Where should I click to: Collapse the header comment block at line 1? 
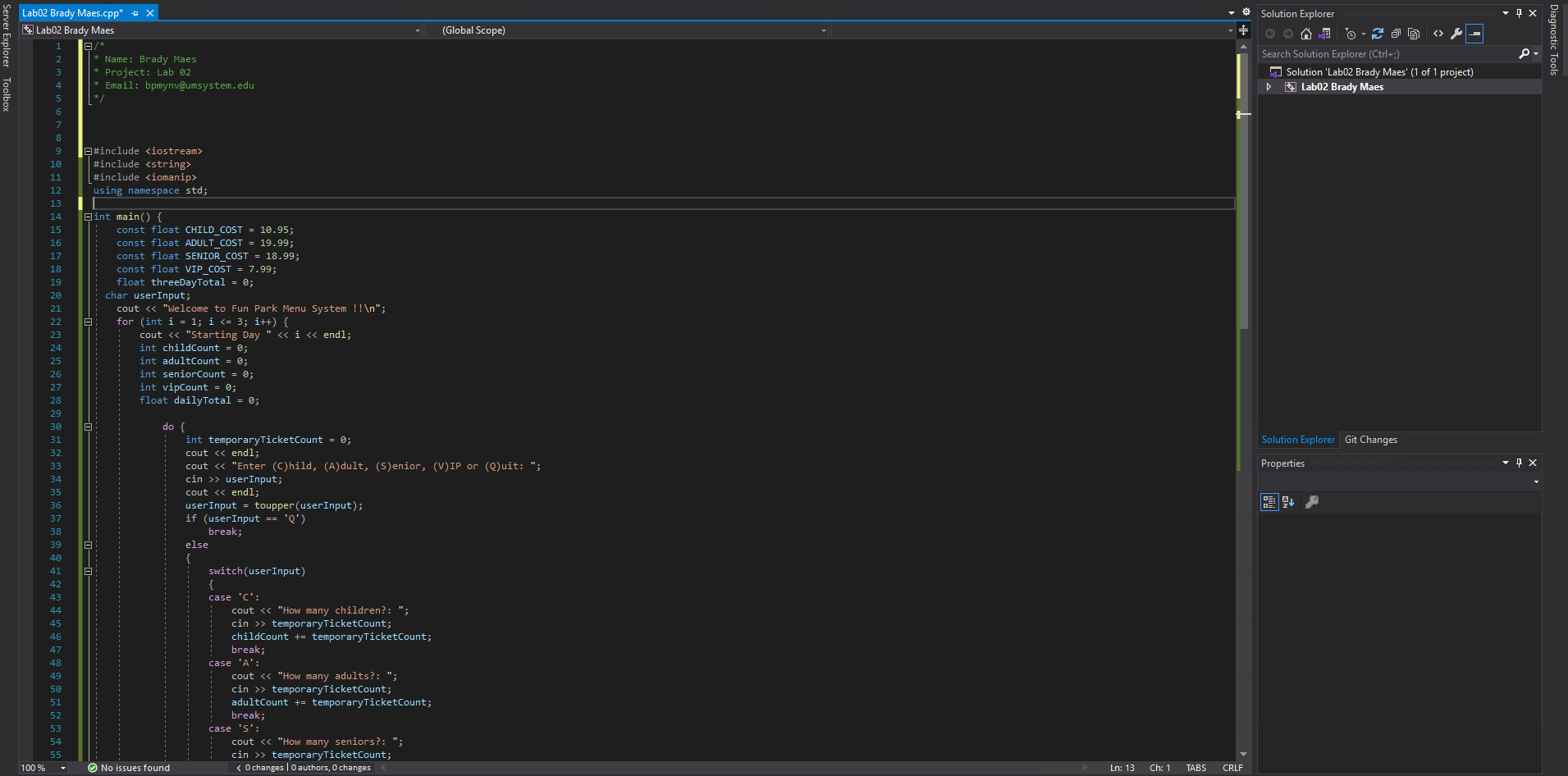point(88,46)
